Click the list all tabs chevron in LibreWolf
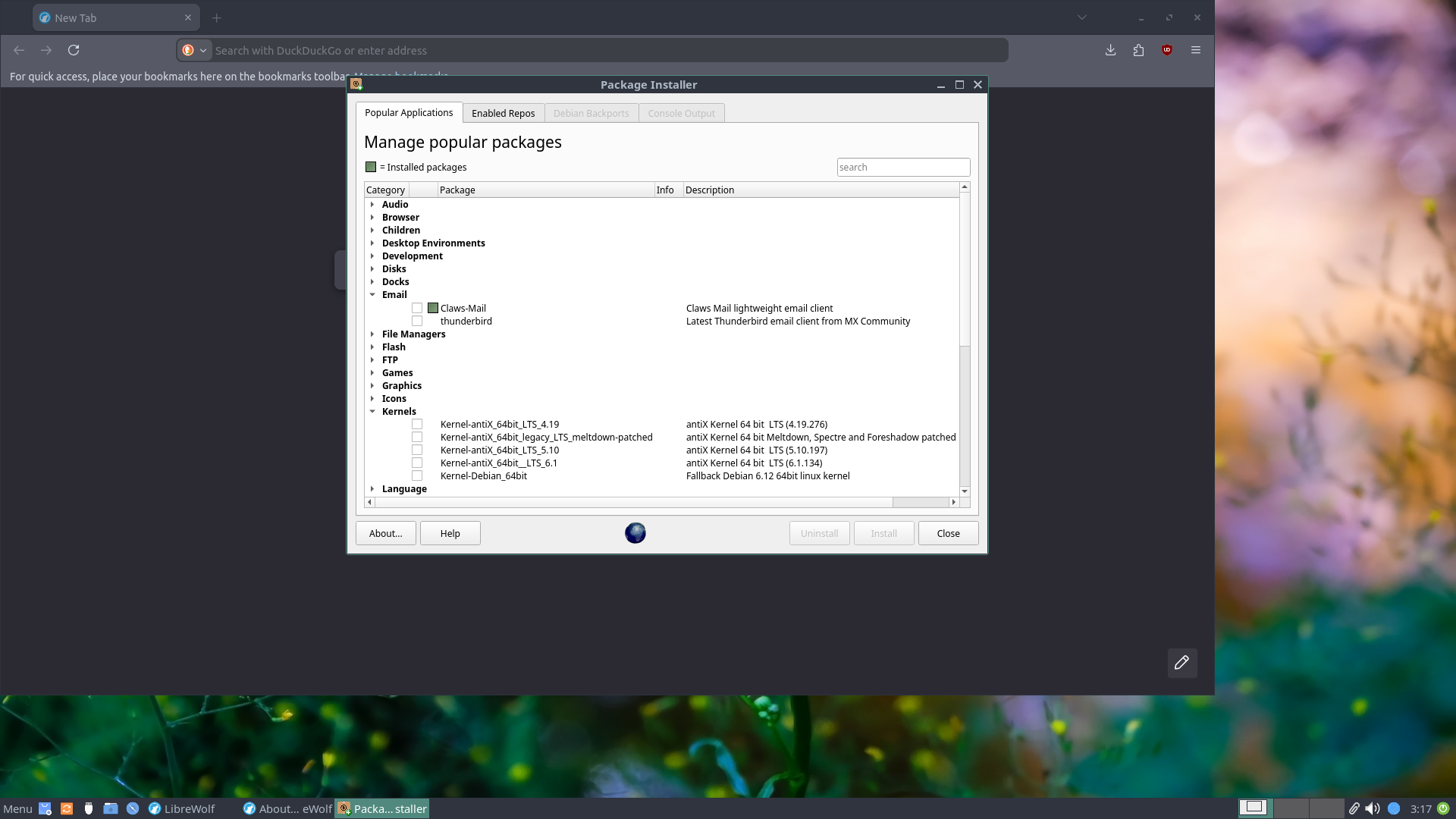1456x819 pixels. pos(1082,17)
